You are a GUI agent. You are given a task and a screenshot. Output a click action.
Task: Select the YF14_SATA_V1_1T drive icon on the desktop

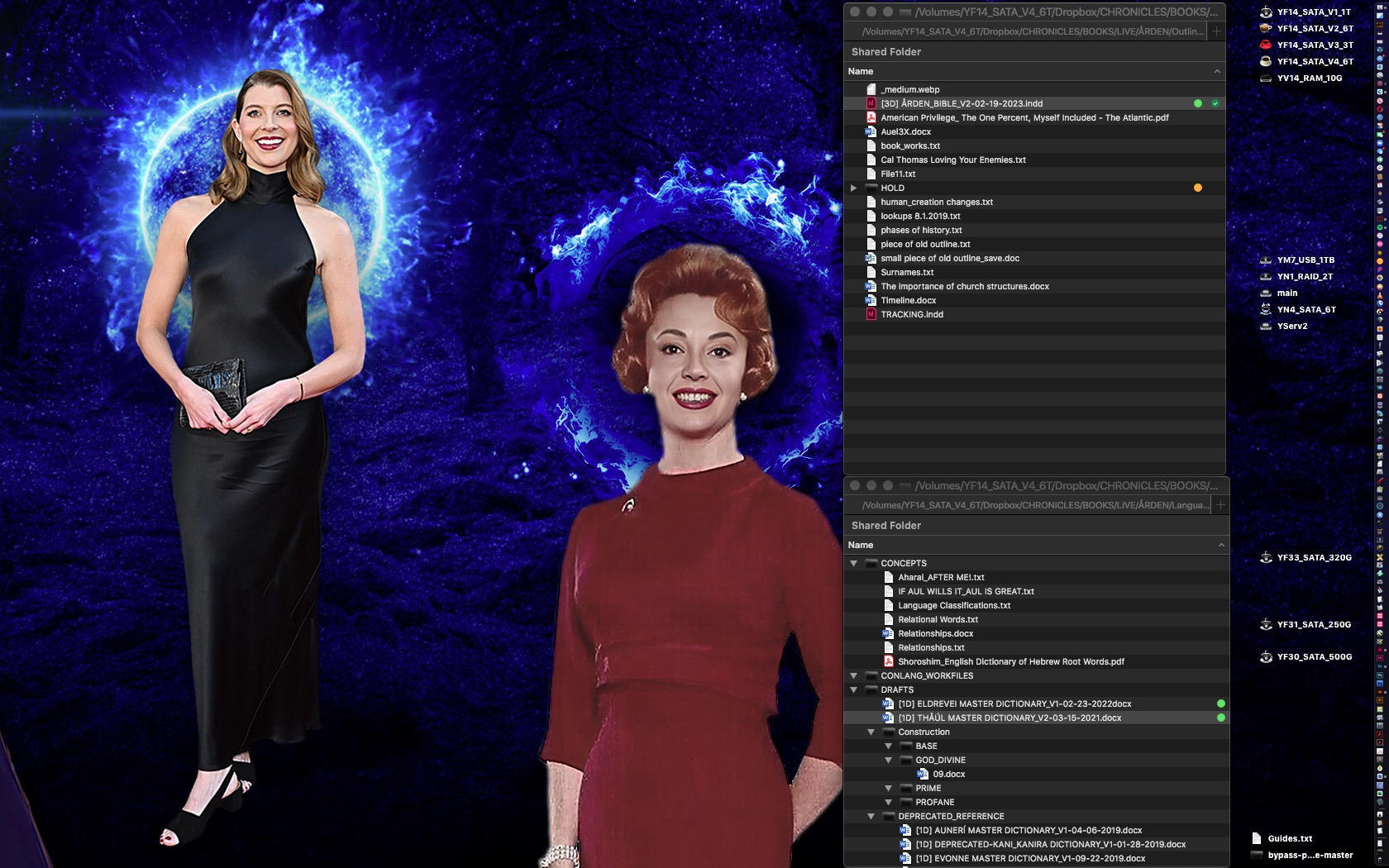[1266, 12]
